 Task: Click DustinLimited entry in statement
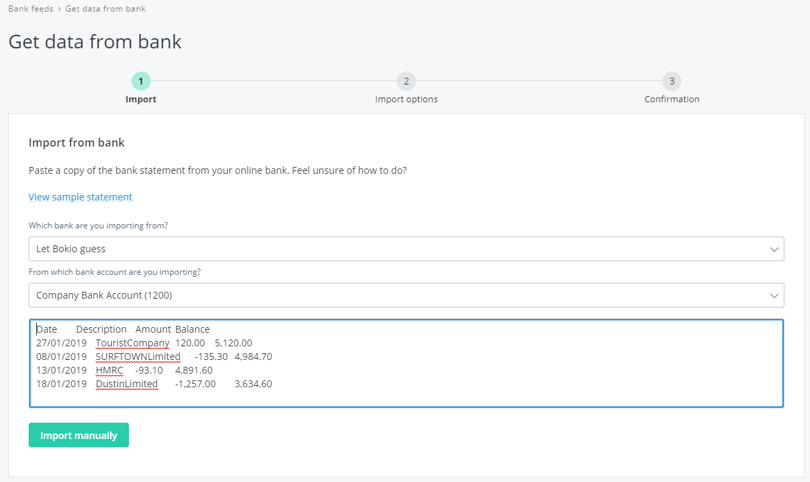pyautogui.click(x=127, y=384)
